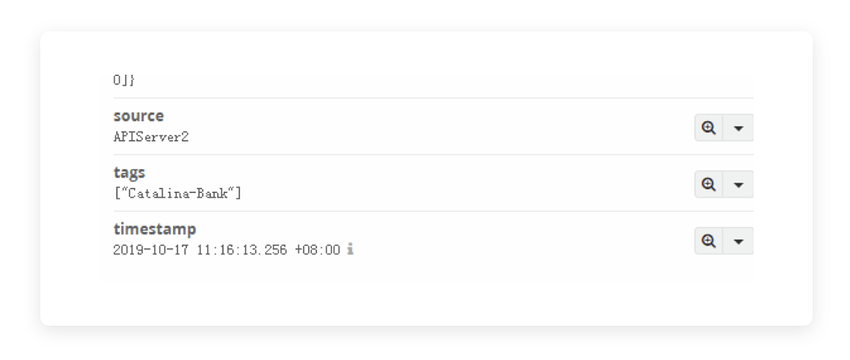Click the magnifier icon for source field
The height and width of the screenshot is (360, 850).
(709, 128)
